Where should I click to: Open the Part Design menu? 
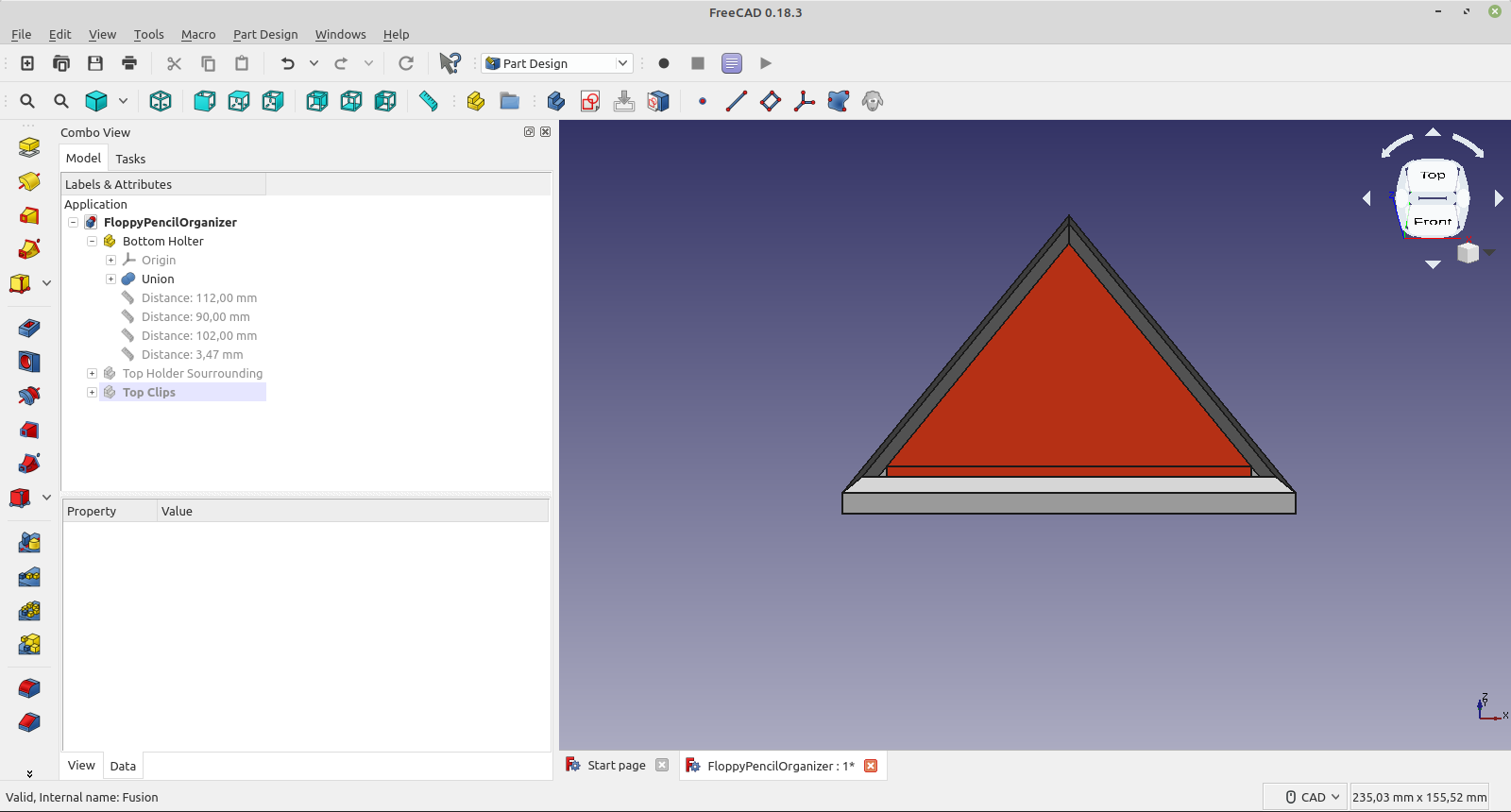(265, 34)
